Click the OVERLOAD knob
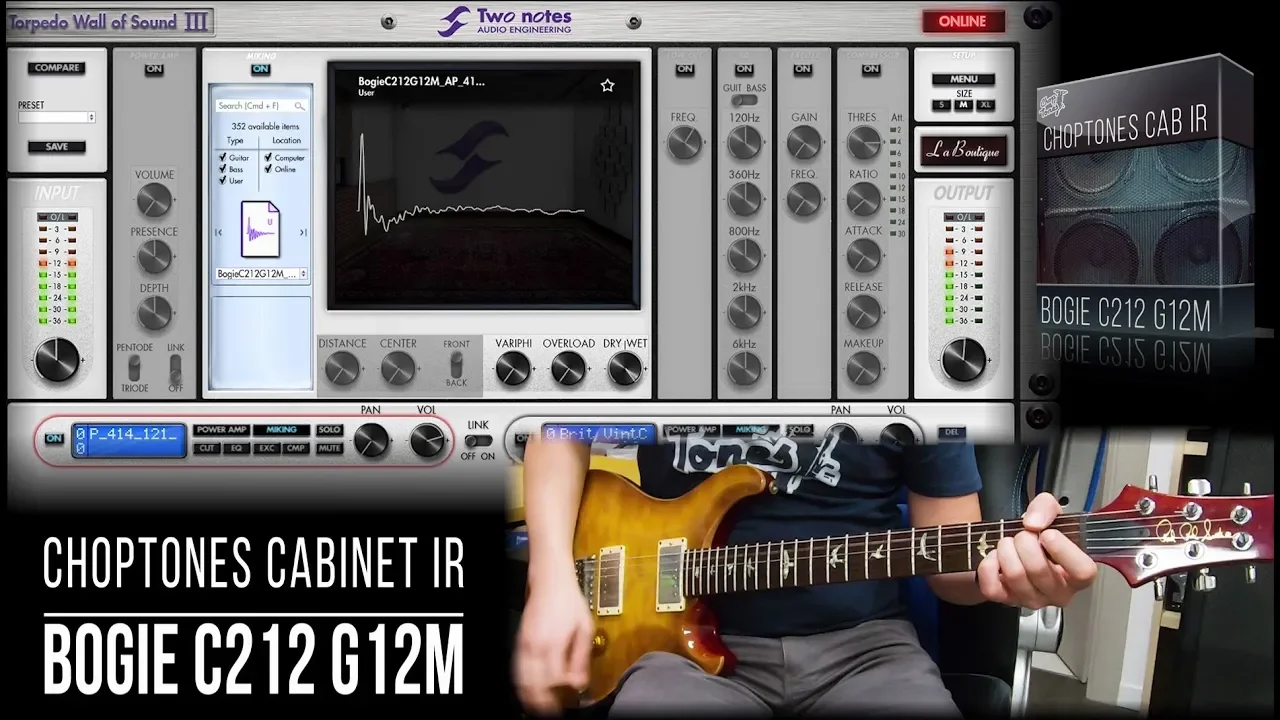The height and width of the screenshot is (720, 1280). point(568,369)
